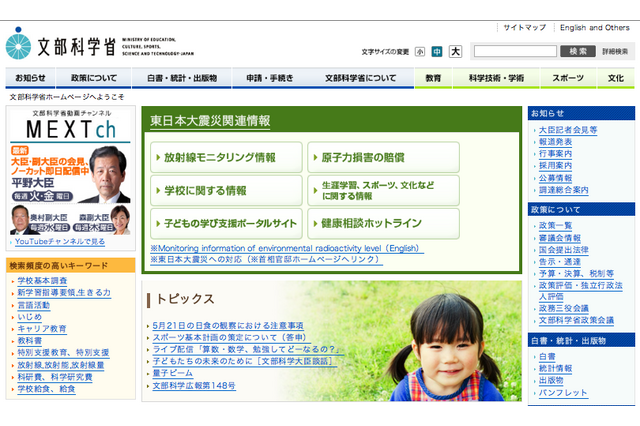Screen dimensions: 640x426
Task: Open the 科学技術・学術 navigation tab
Action: click(496, 78)
